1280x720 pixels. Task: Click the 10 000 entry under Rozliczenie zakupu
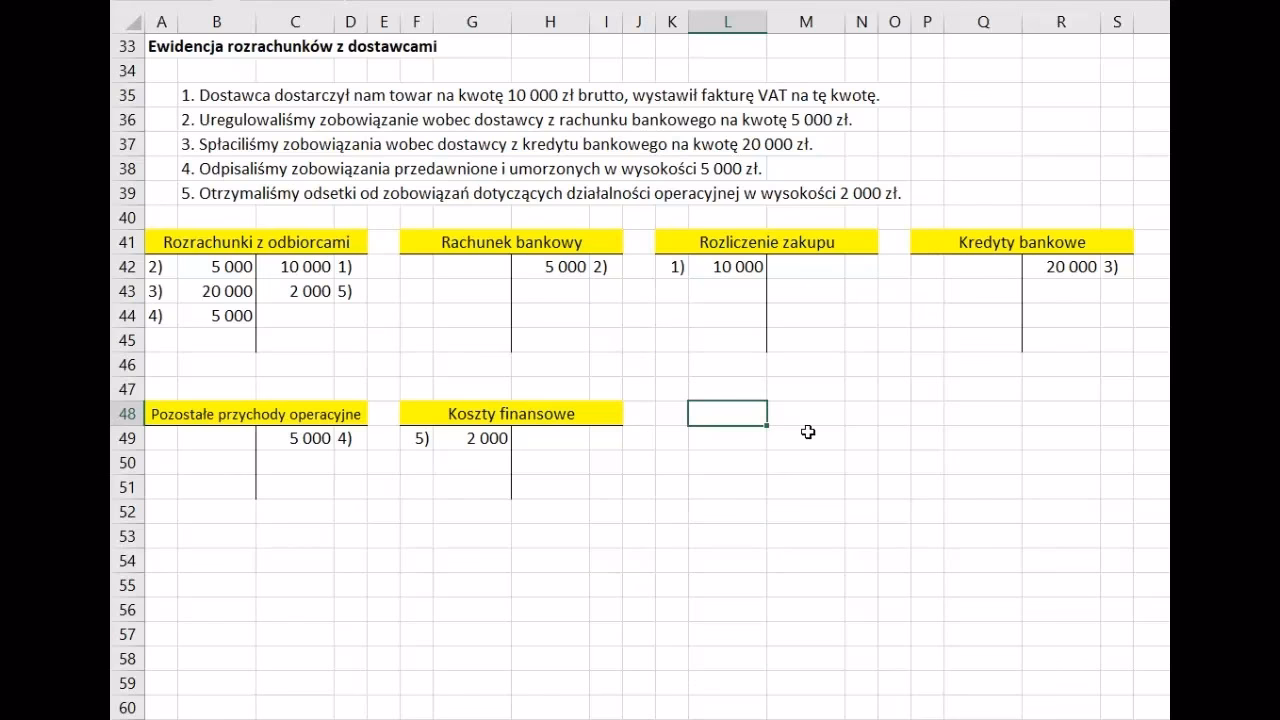point(738,267)
